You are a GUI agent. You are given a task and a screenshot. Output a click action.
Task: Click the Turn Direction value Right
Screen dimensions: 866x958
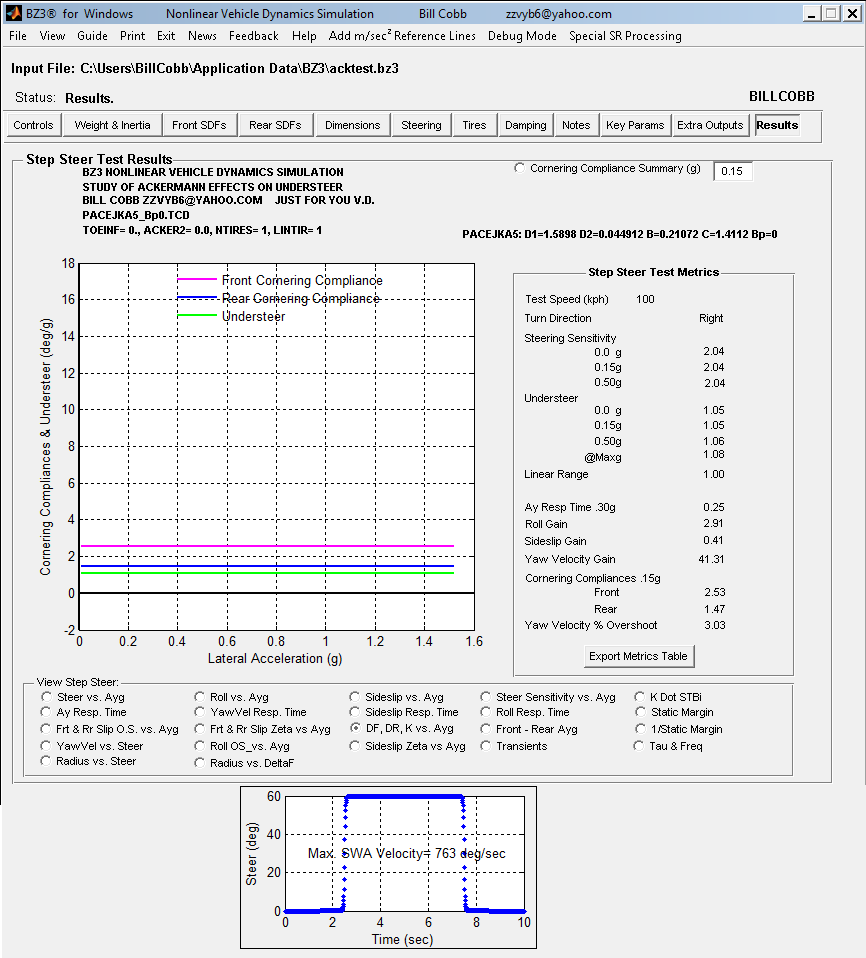pyautogui.click(x=711, y=318)
